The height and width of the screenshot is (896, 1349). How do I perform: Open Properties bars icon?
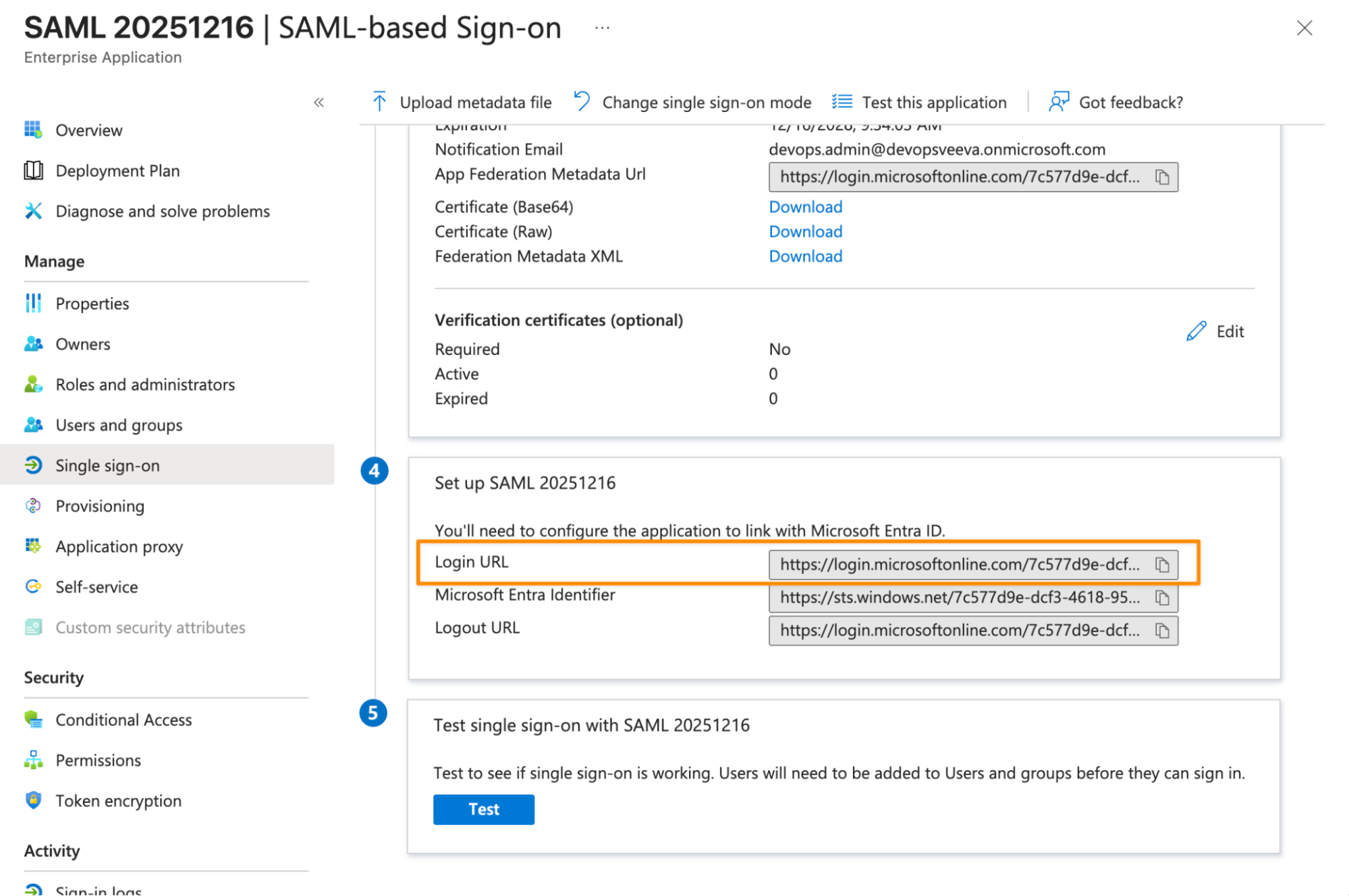click(x=33, y=303)
